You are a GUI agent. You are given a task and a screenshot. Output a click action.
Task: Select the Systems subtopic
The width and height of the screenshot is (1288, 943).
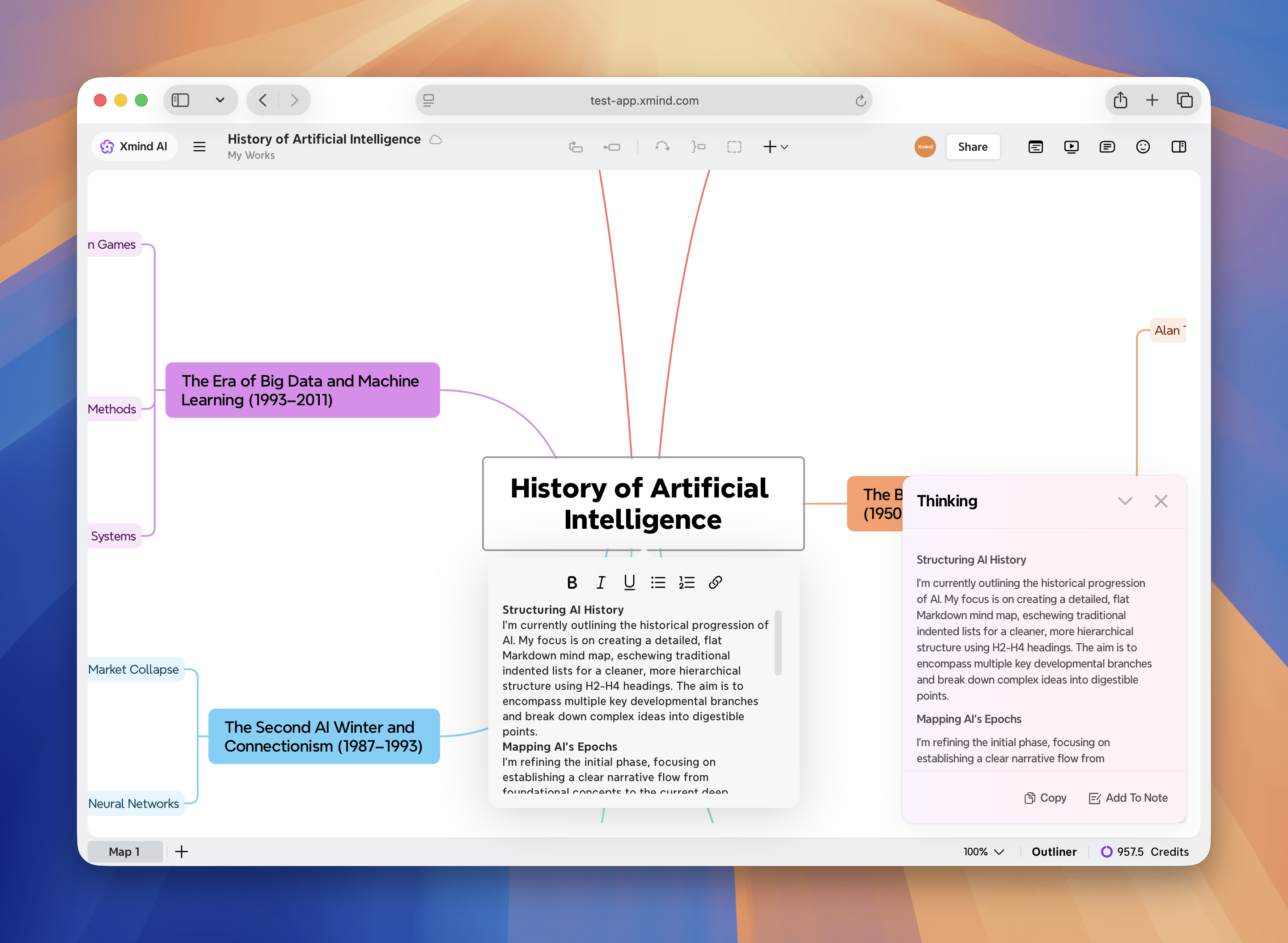tap(114, 536)
